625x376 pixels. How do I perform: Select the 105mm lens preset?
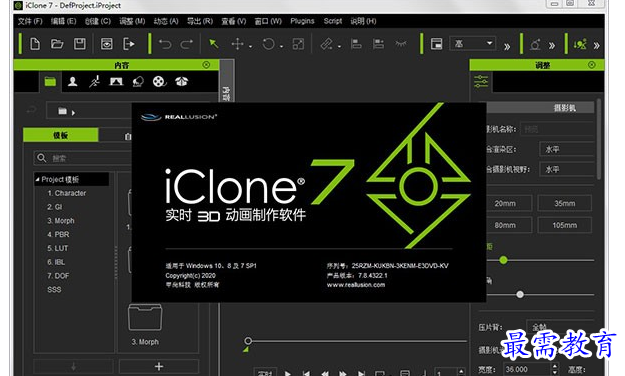pos(564,225)
